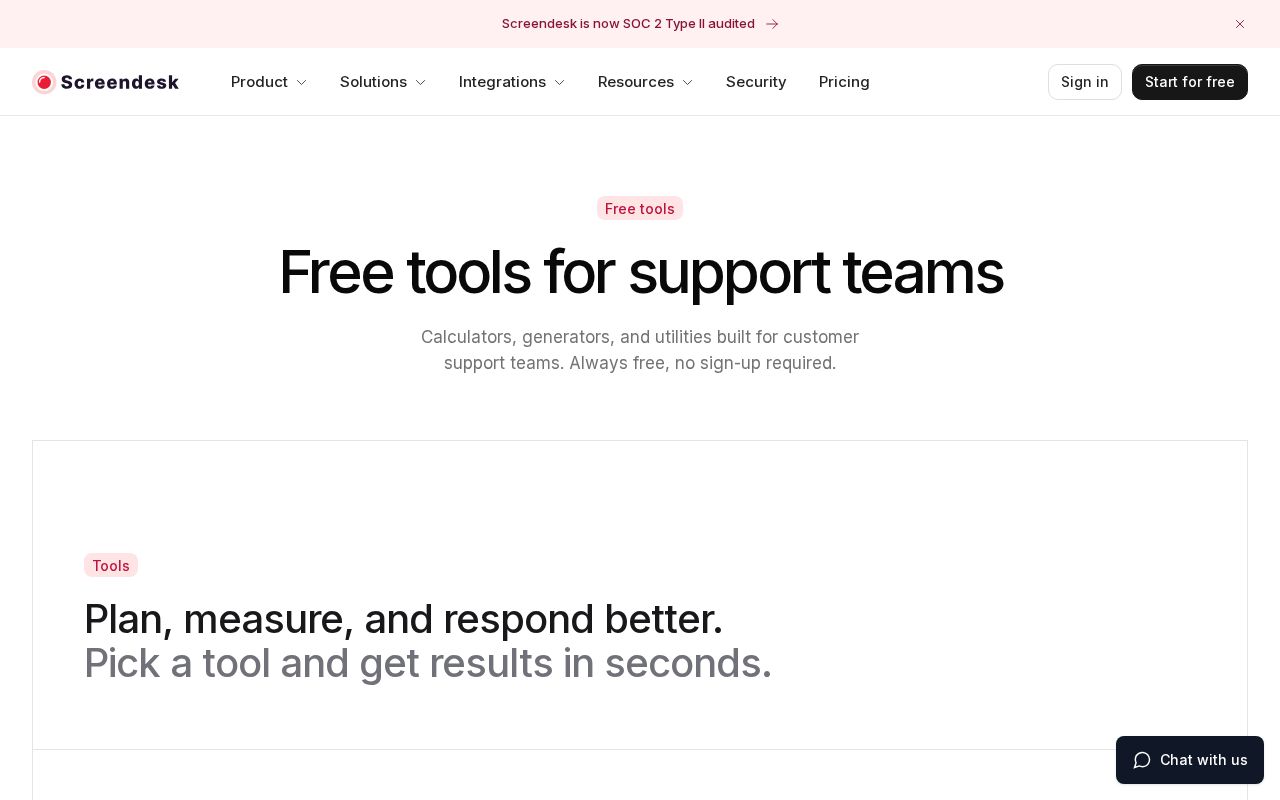The image size is (1280, 800).
Task: Open the chat bubble icon in Chat with us
Action: (x=1142, y=760)
